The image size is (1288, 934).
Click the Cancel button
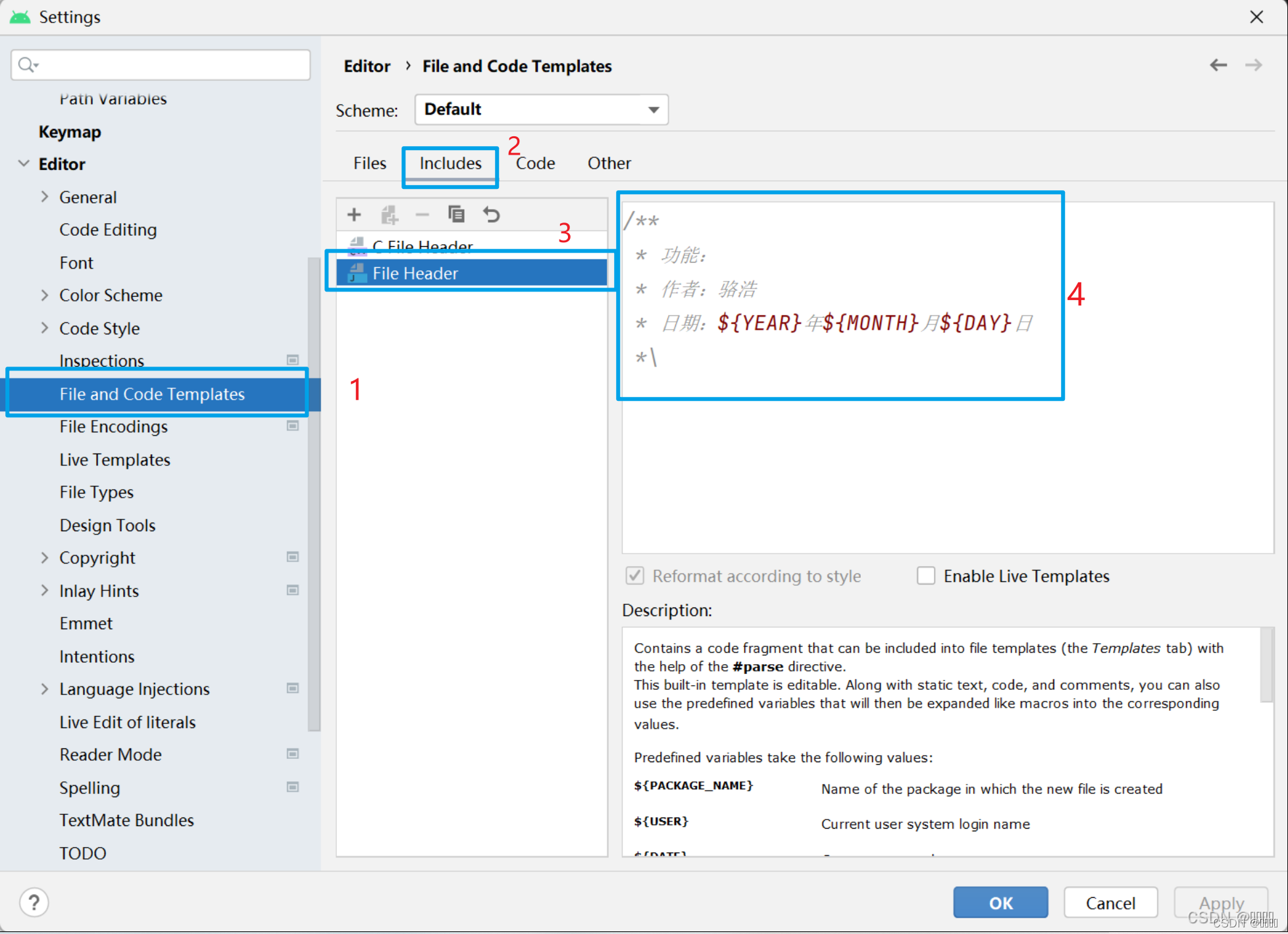pyautogui.click(x=1110, y=902)
